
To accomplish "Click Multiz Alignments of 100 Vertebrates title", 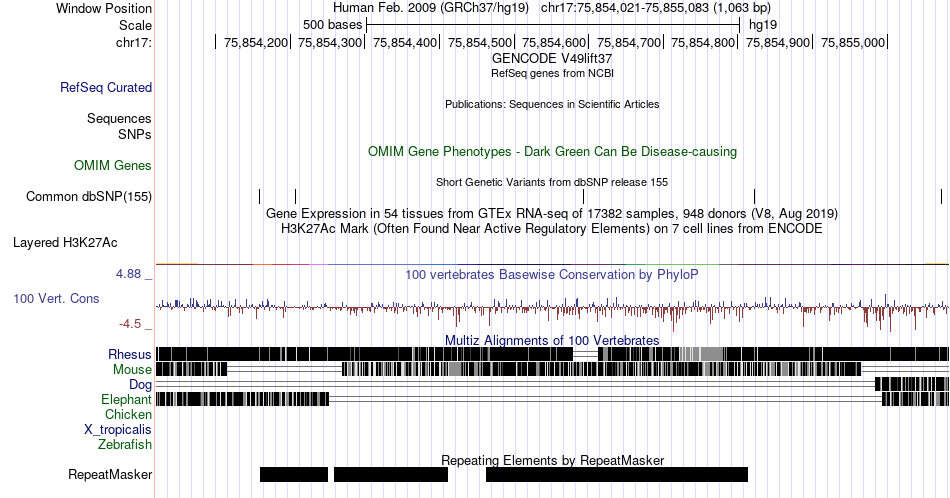I will coord(552,340).
